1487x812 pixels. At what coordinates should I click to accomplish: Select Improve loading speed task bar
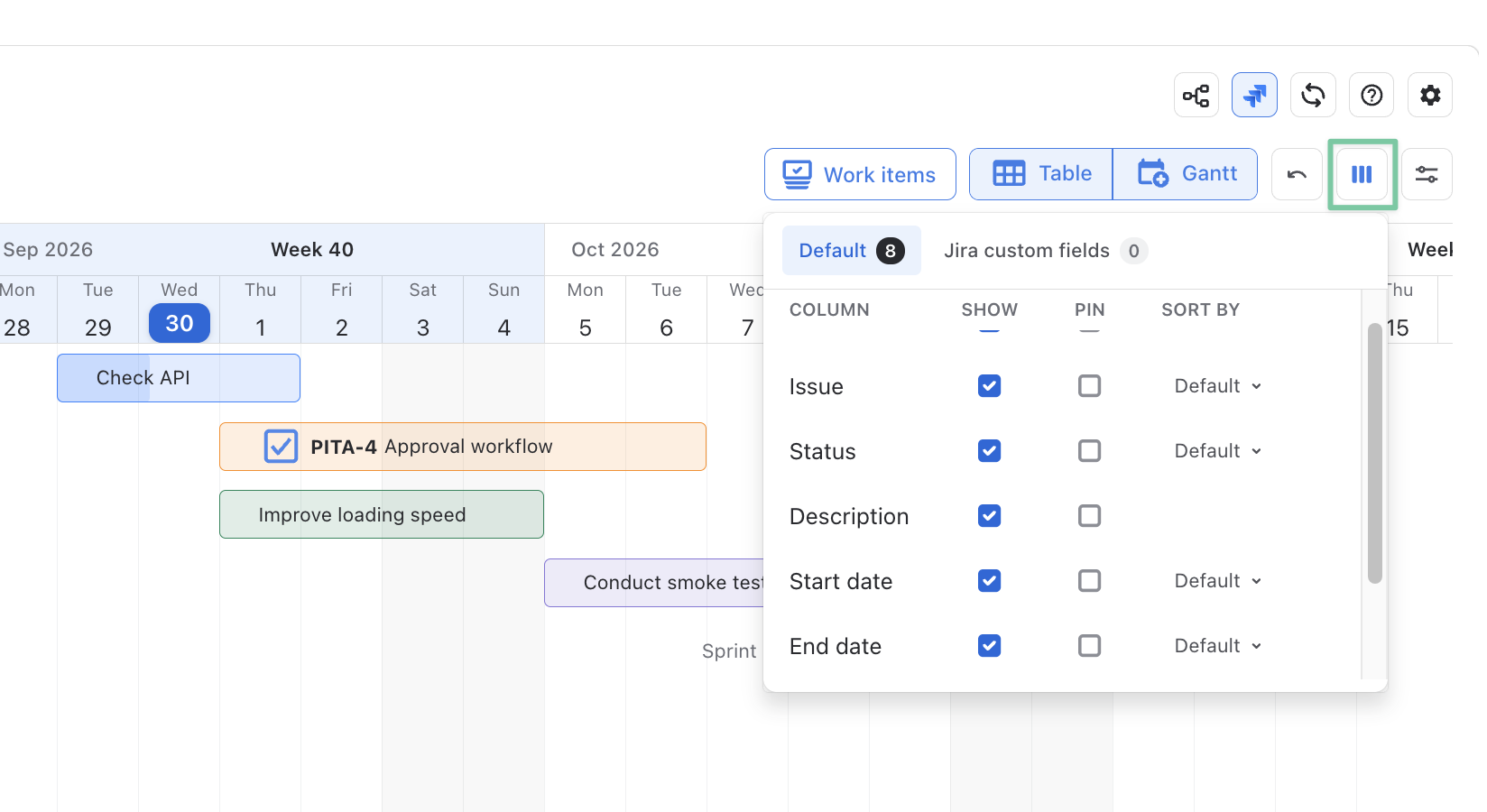382,514
